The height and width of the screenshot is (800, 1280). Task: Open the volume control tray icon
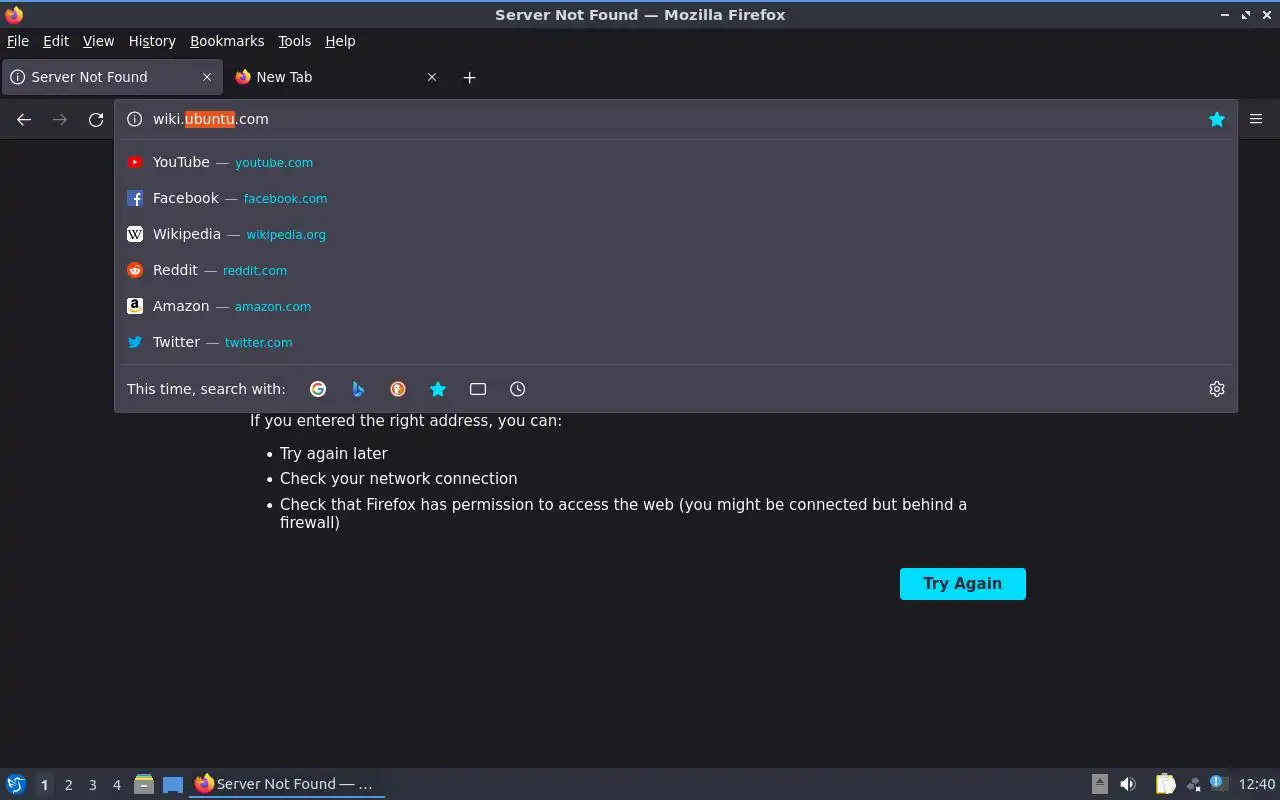(1128, 784)
